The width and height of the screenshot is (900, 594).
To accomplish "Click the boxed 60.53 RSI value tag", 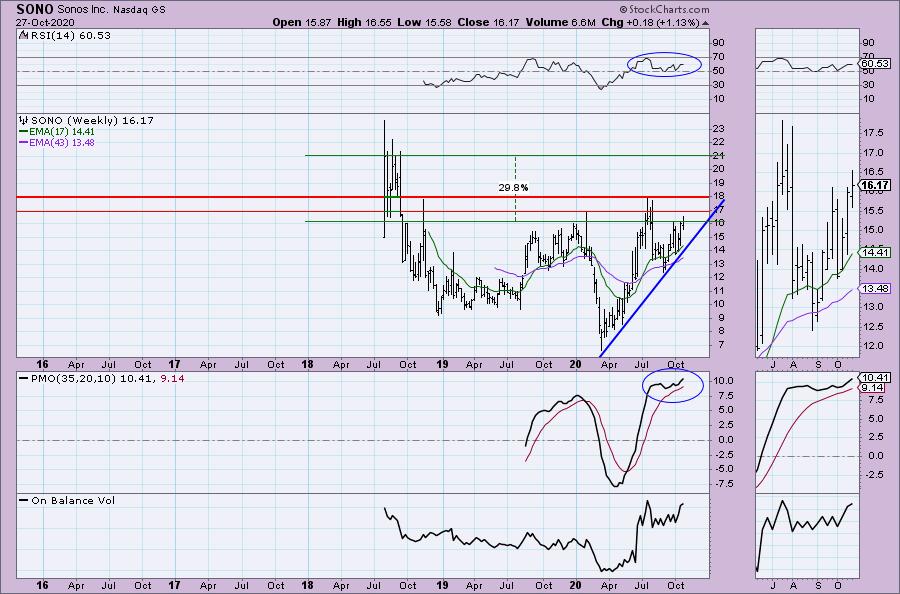I will click(875, 64).
